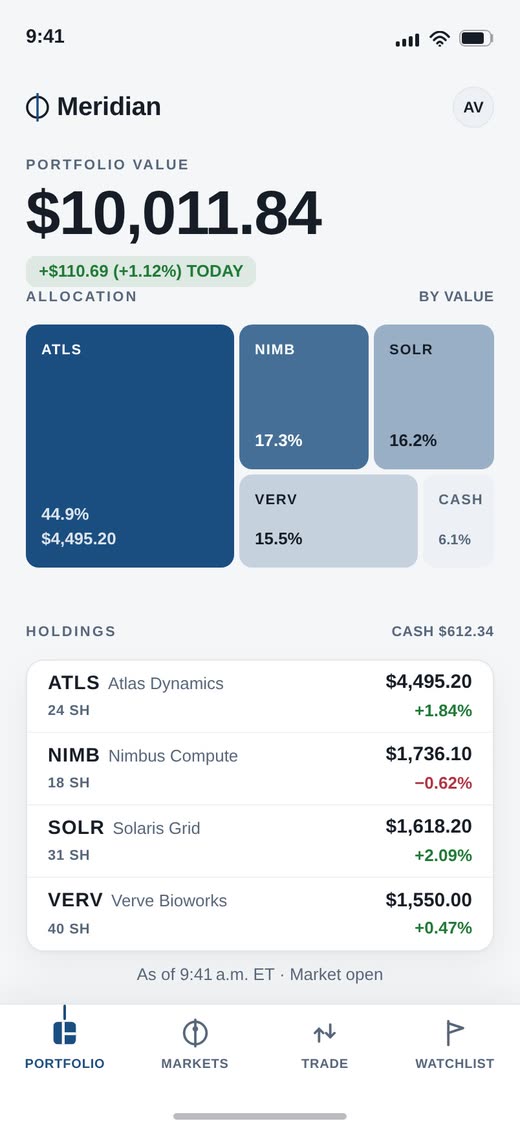The image size is (520, 1130).
Task: Tap the Trade arrows icon
Action: point(325,1033)
